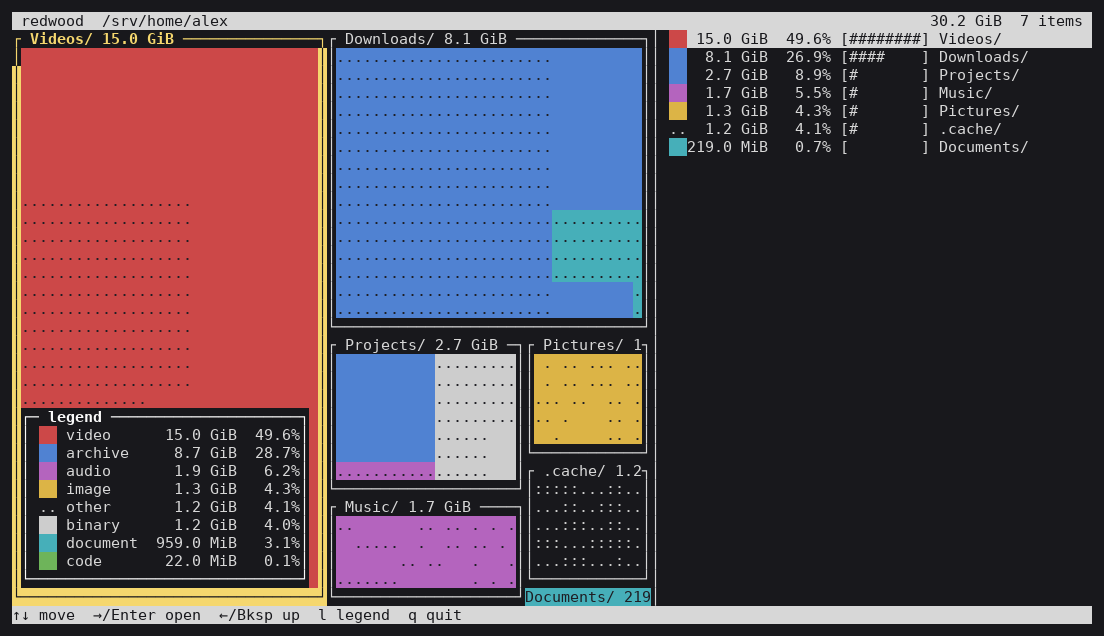Click the red Videos/ swatch in the list

[x=677, y=39]
